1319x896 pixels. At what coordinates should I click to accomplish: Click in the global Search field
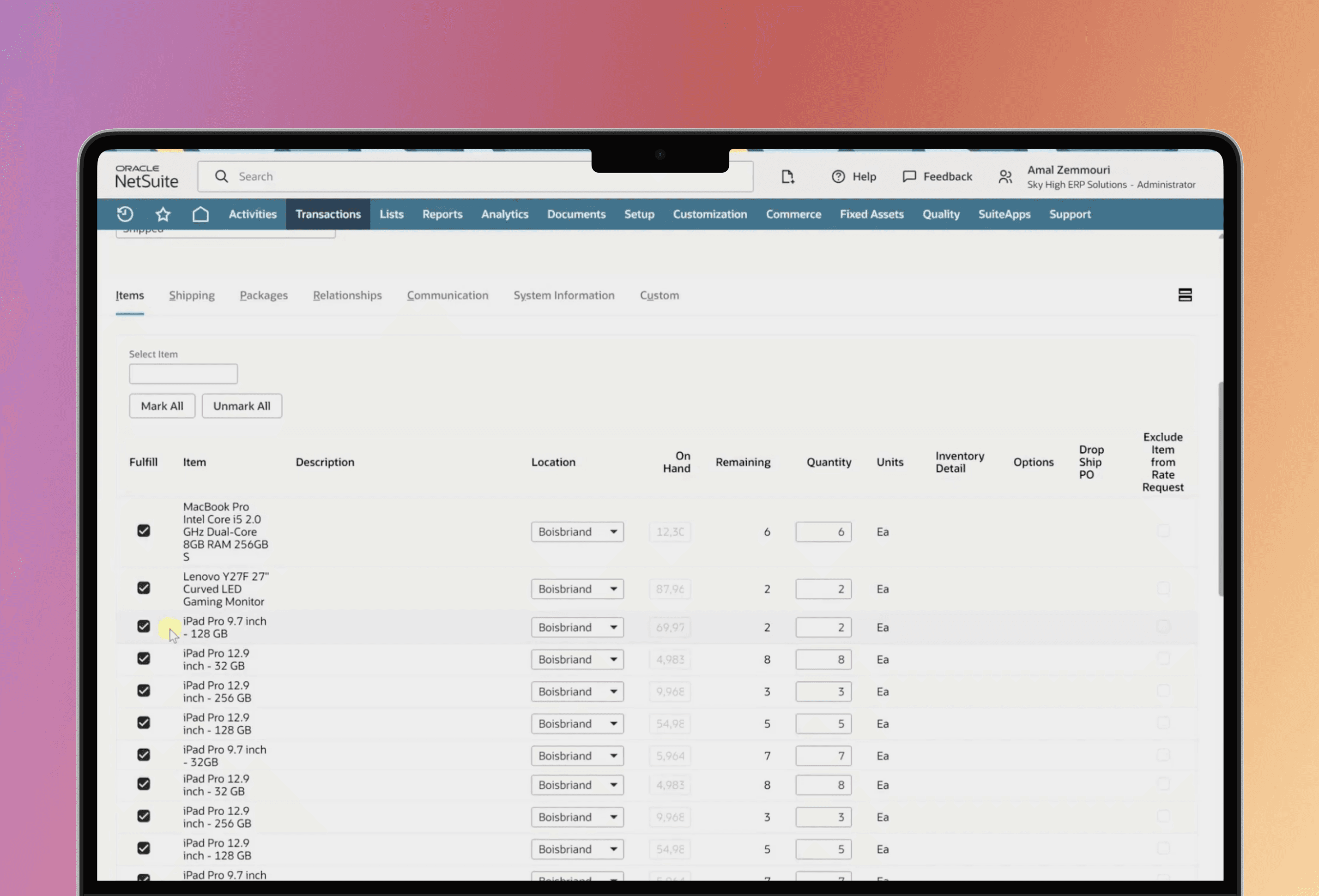coord(476,176)
